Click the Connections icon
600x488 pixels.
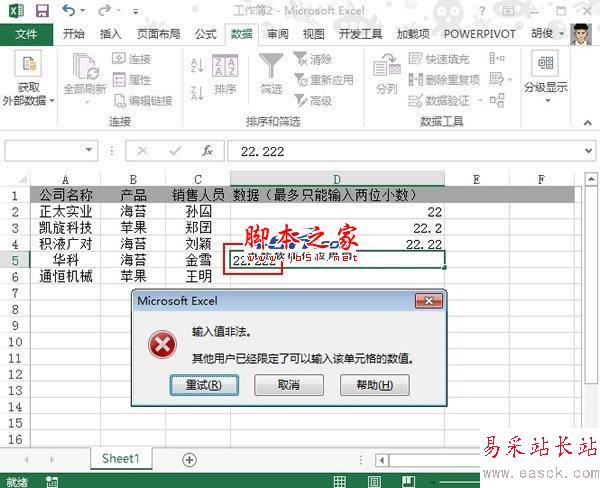pyautogui.click(x=119, y=59)
